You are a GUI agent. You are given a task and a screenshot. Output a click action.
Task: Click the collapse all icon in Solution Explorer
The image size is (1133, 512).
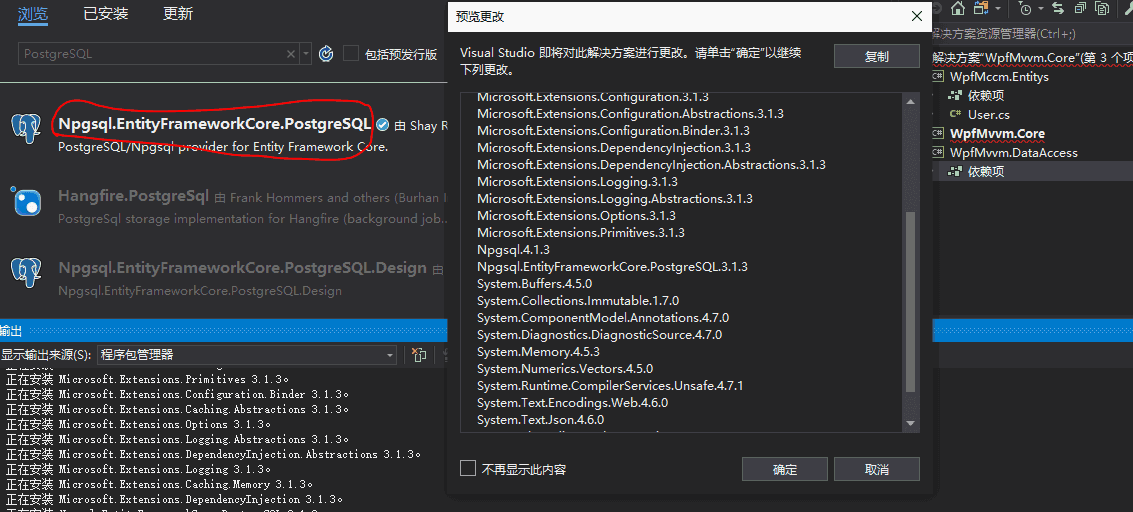click(1080, 9)
